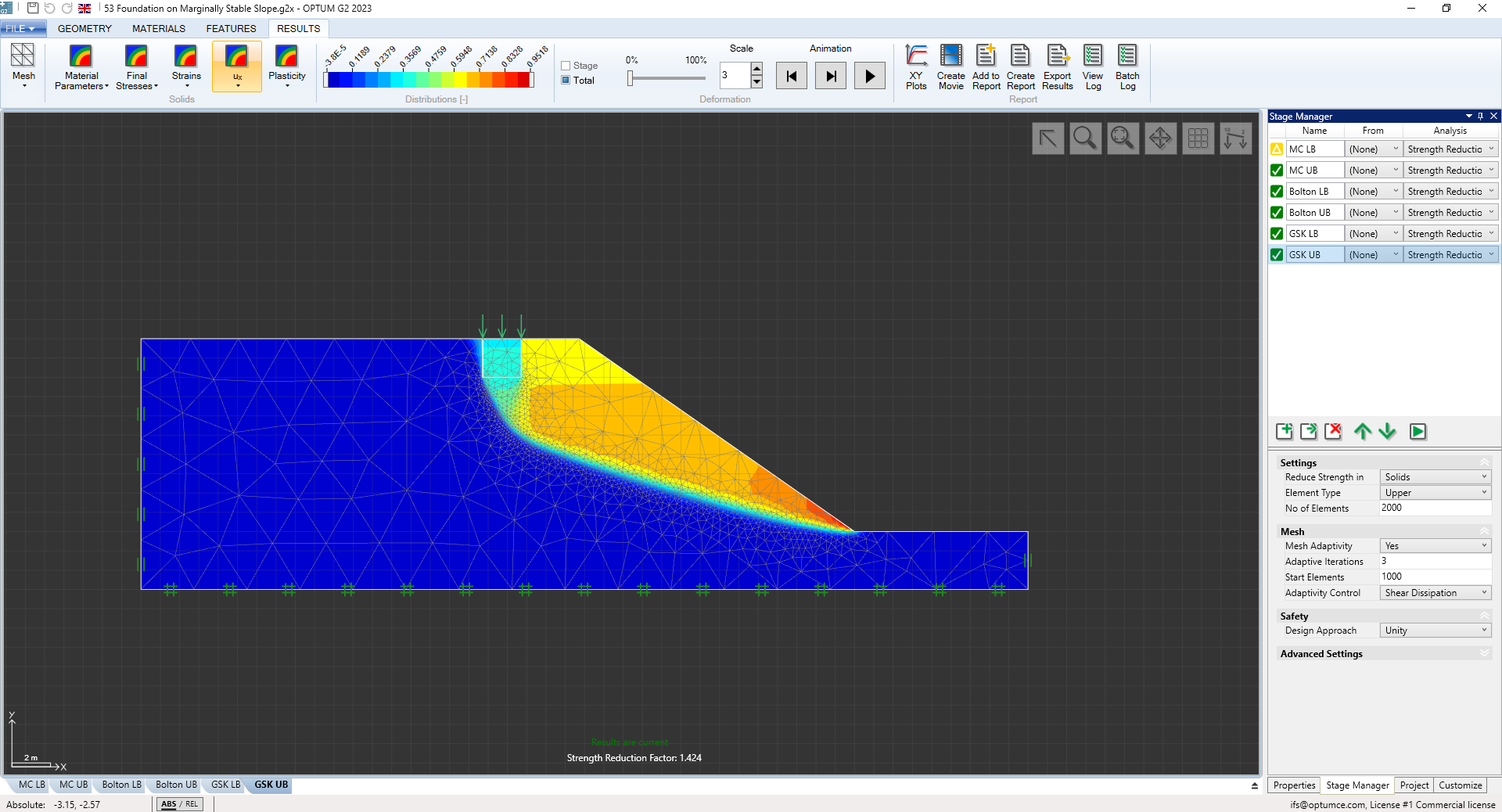Open Strains results menu
The image size is (1502, 812).
click(186, 66)
